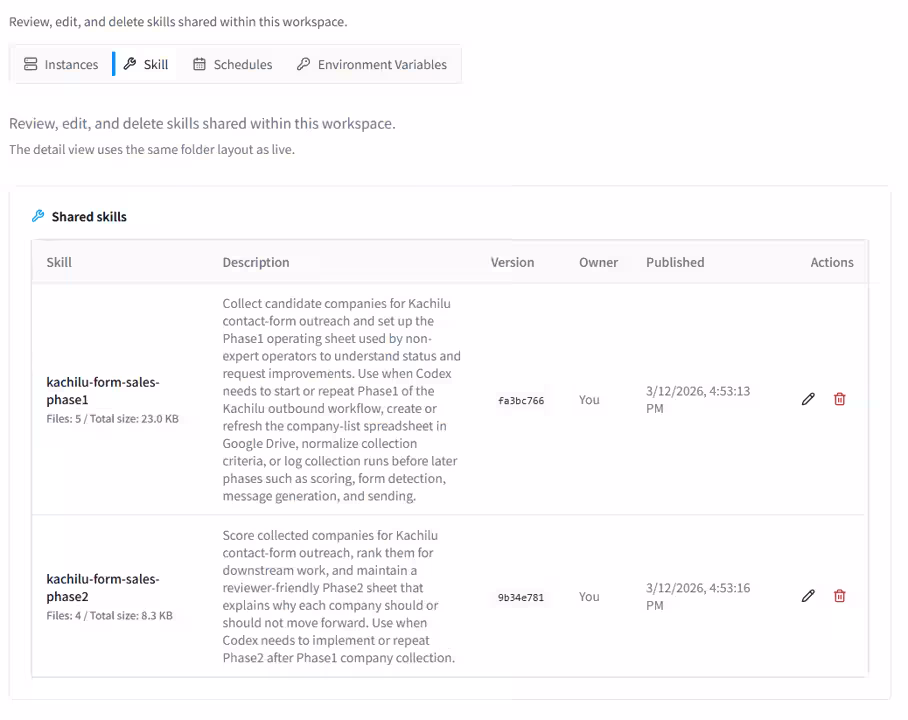Delete the kachilu-form-sales-phase1 skill via trash icon
The image size is (908, 720).
(839, 399)
